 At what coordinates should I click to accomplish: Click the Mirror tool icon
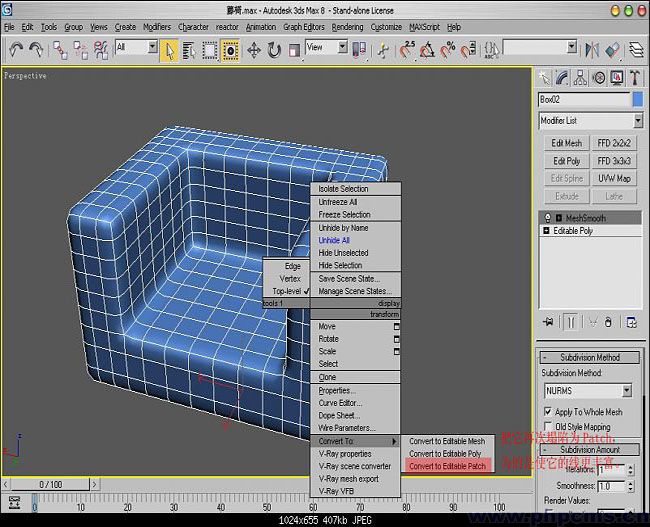pos(592,50)
